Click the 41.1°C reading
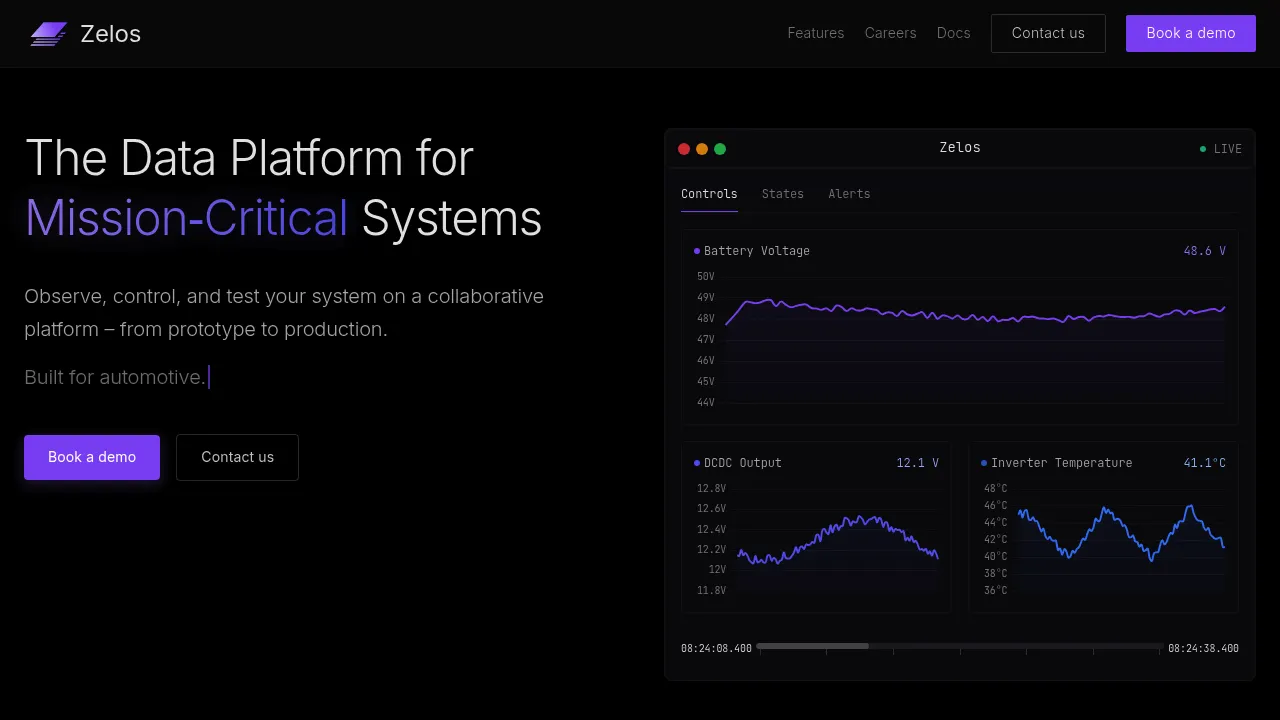The image size is (1280, 720). [x=1205, y=463]
